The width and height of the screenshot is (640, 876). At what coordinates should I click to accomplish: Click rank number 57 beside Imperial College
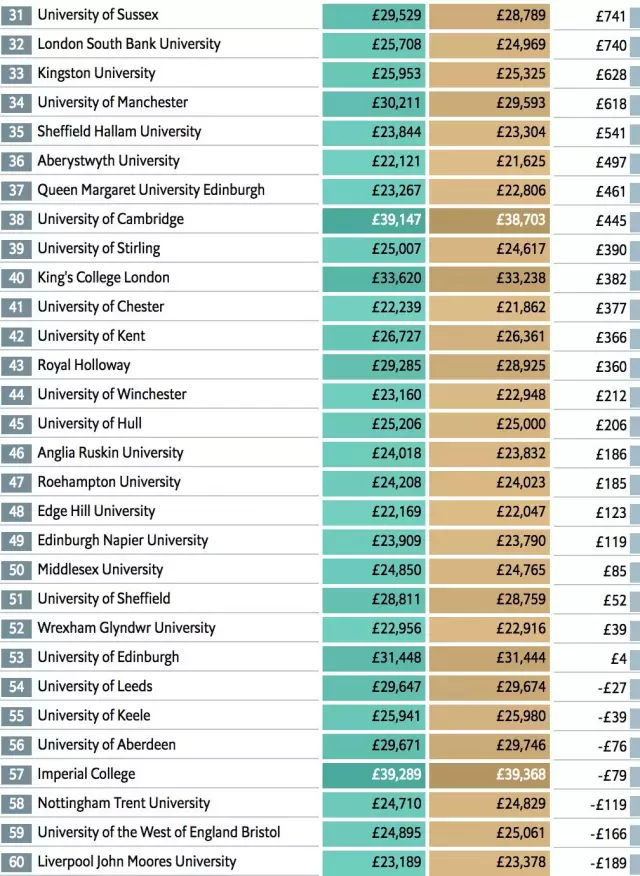coord(16,774)
